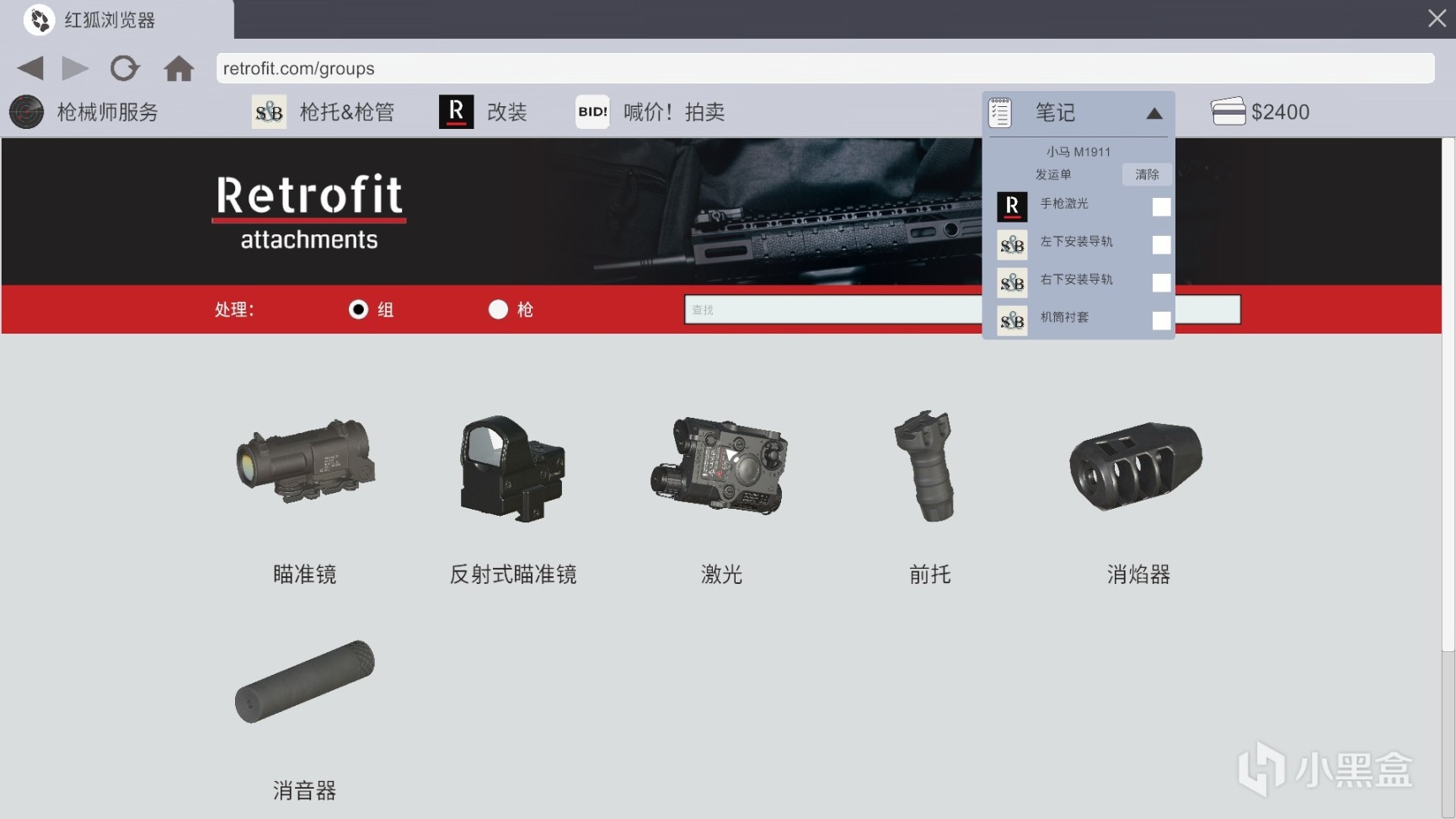The height and width of the screenshot is (819, 1456).
Task: Tick the 右下安装导轨 checkbox
Action: click(x=1161, y=282)
